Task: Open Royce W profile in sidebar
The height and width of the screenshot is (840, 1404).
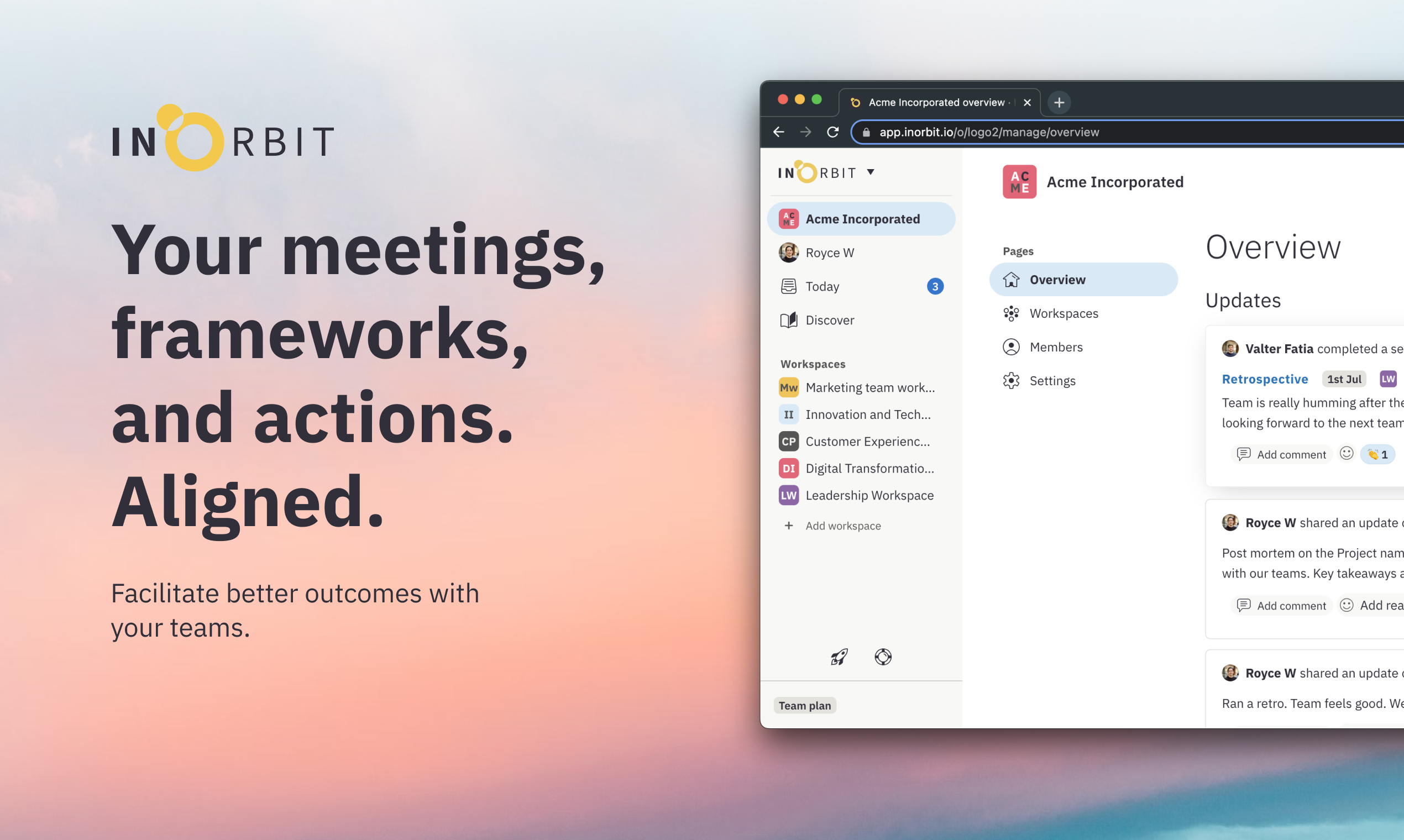Action: click(x=861, y=253)
